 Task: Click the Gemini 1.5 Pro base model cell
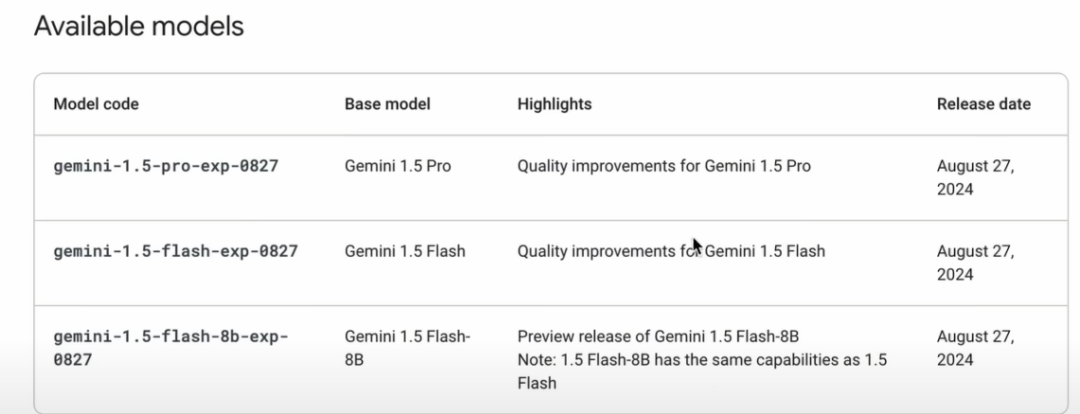(x=397, y=166)
